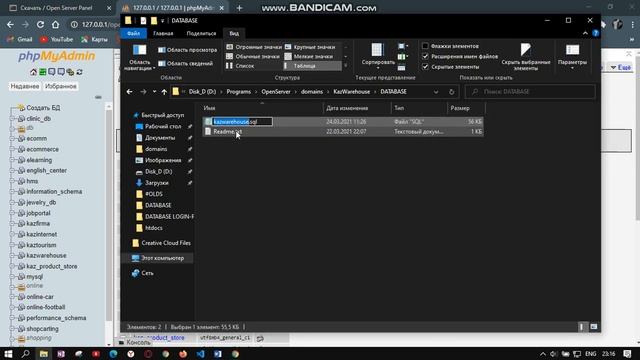This screenshot has height=360, width=640.
Task: Open the Главная ribbon tab
Action: pyautogui.click(x=163, y=33)
